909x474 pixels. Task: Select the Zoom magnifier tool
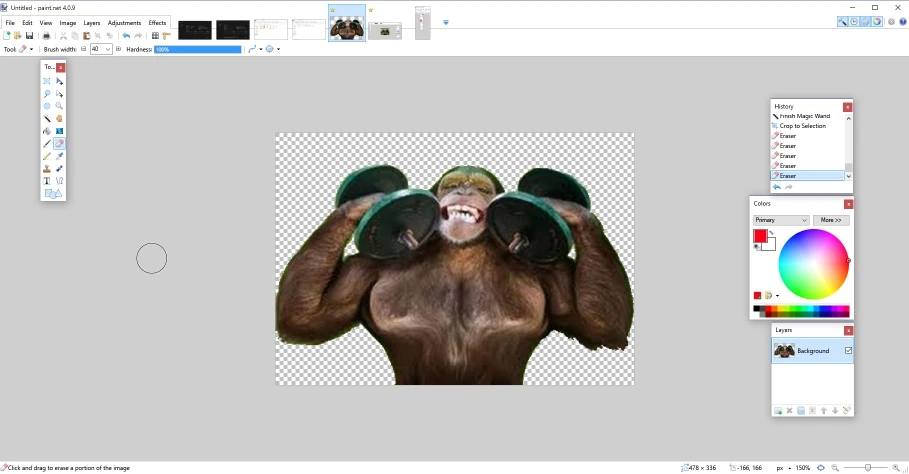[59, 106]
